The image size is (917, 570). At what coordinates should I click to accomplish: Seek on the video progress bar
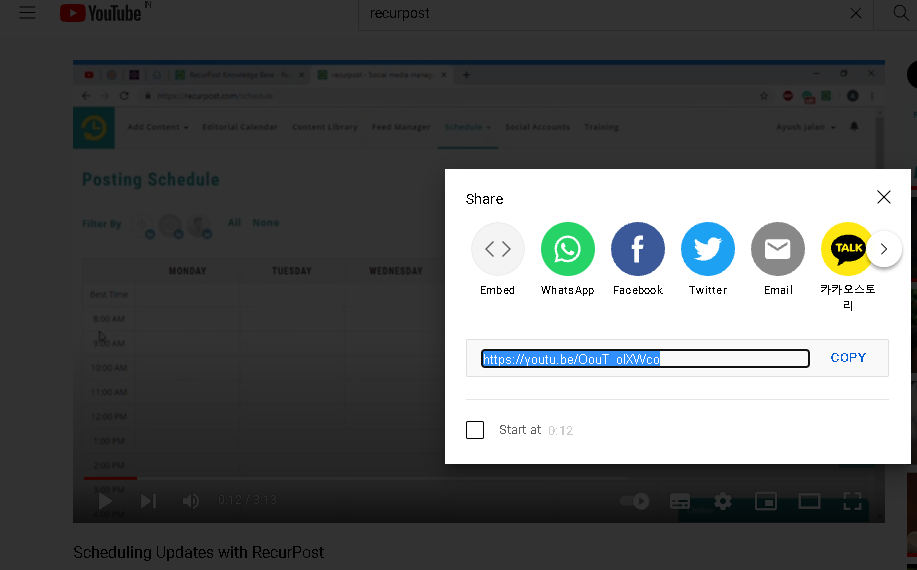(x=480, y=478)
